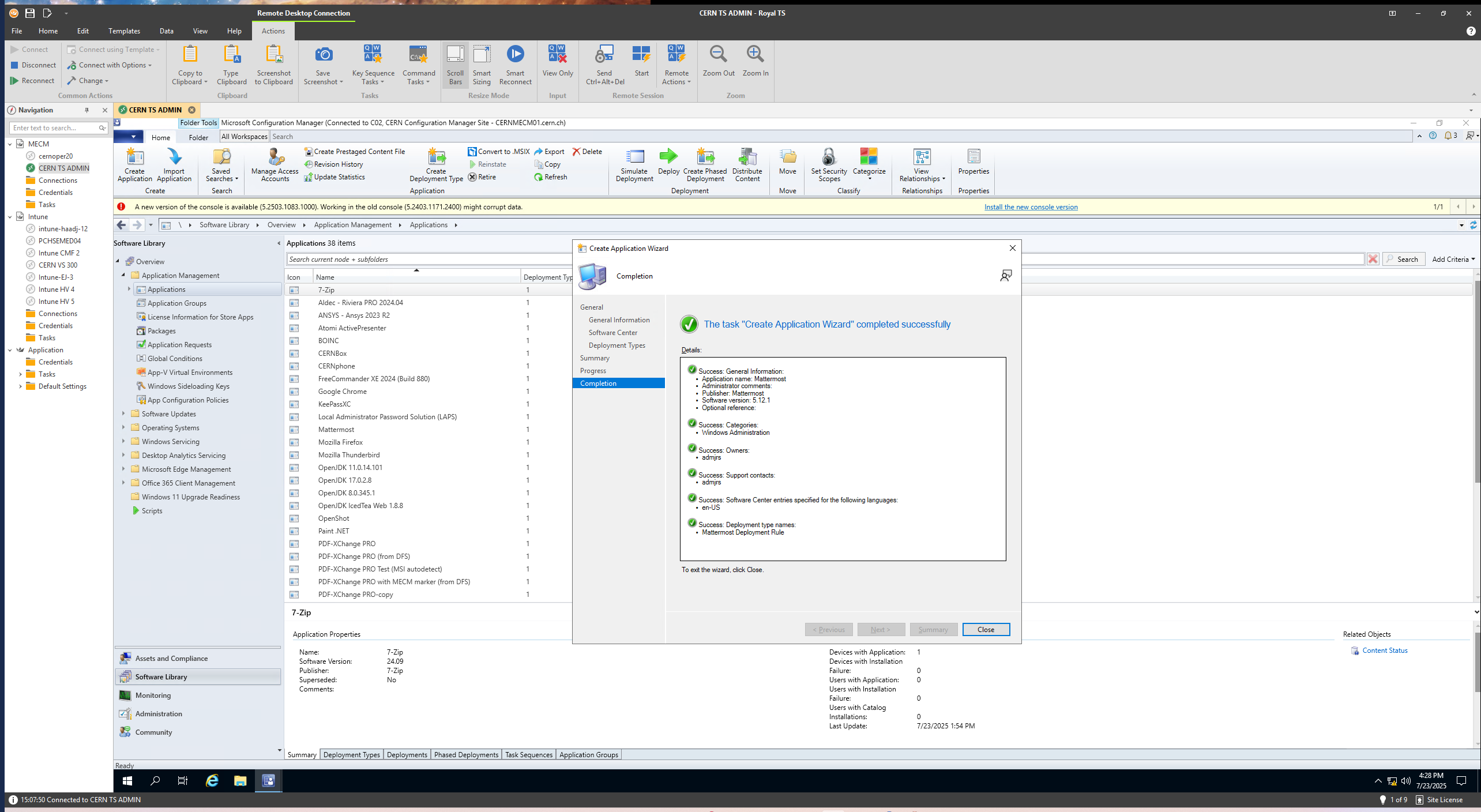
Task: Click the Zoom Out icon
Action: click(x=718, y=61)
